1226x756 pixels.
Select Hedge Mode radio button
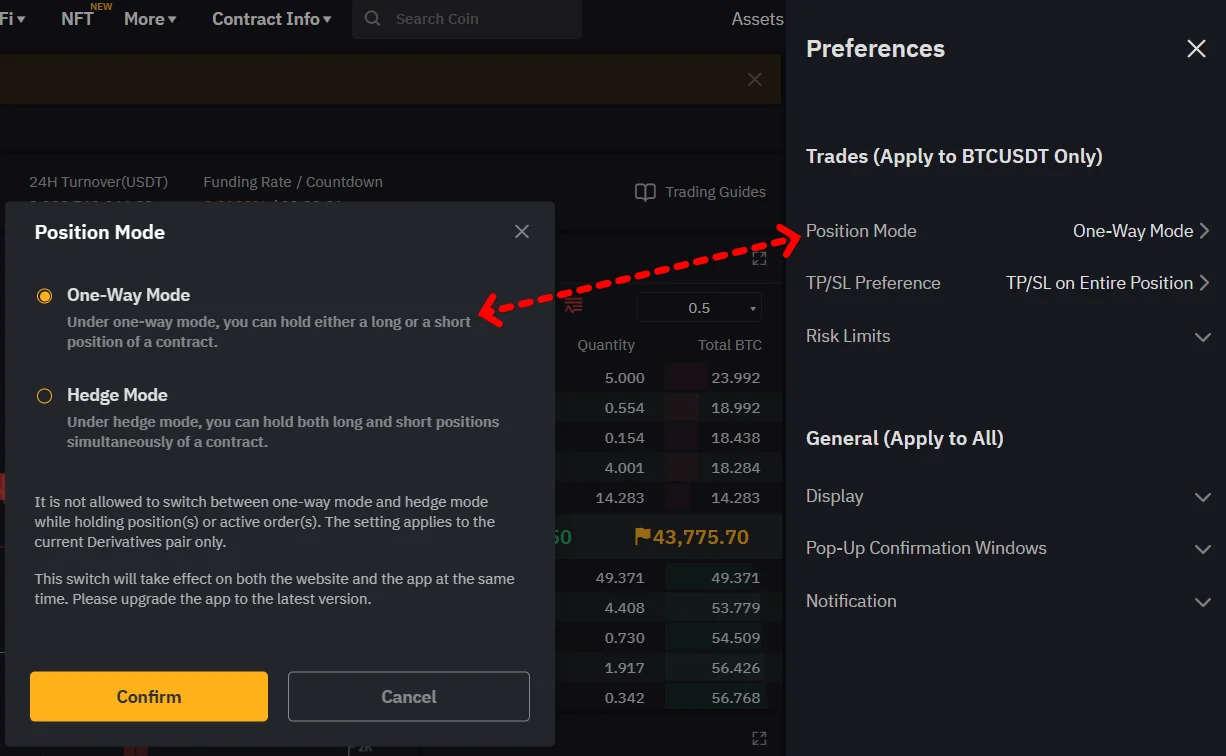point(44,396)
